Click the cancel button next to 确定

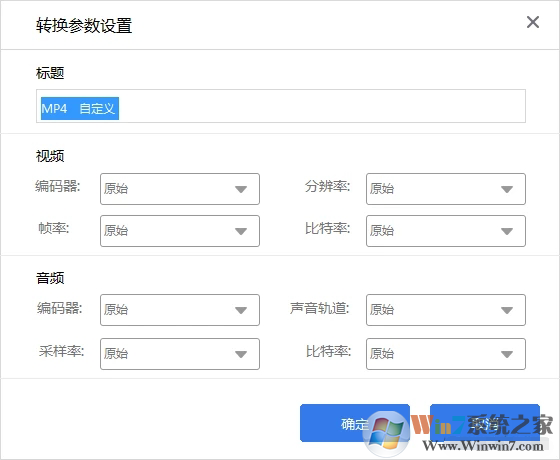(485, 423)
